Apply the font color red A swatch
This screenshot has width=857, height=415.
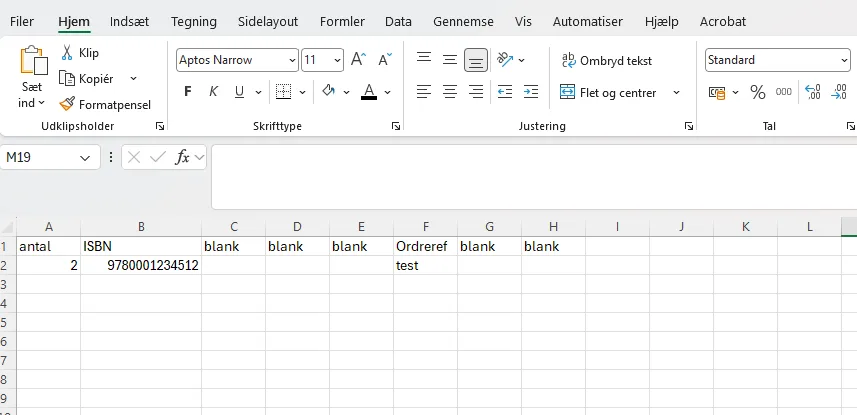(369, 92)
